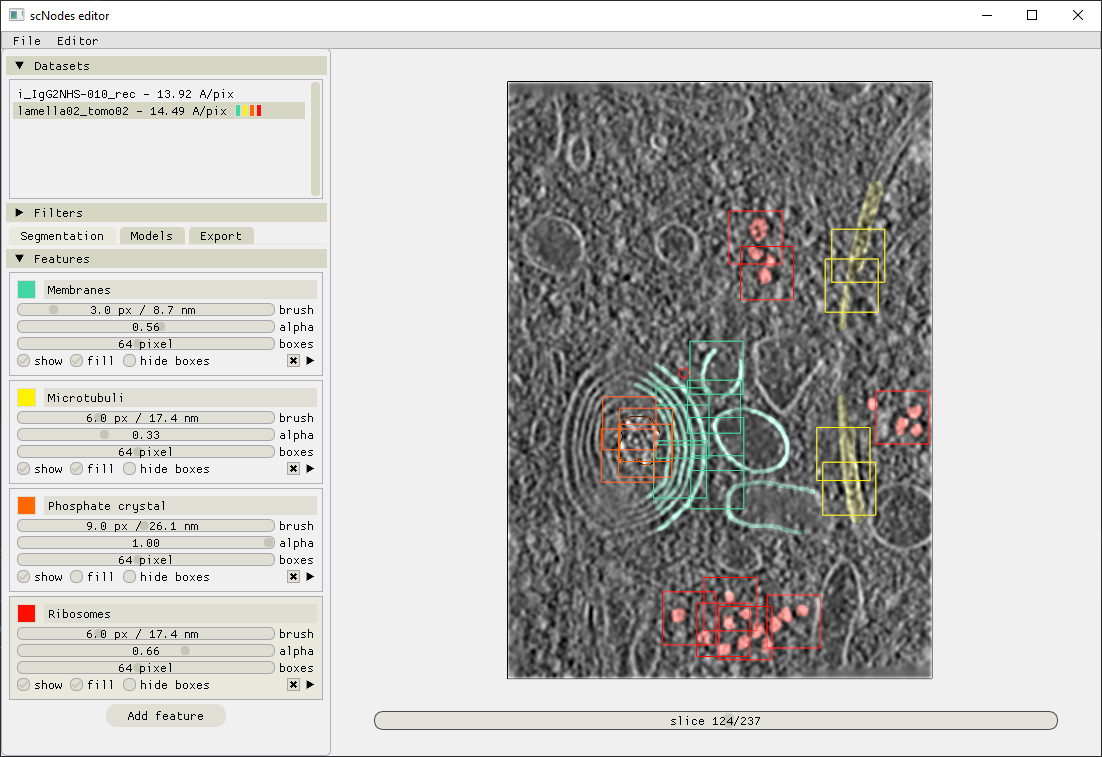Enable hide boxes for Phosphate crystal

point(129,576)
